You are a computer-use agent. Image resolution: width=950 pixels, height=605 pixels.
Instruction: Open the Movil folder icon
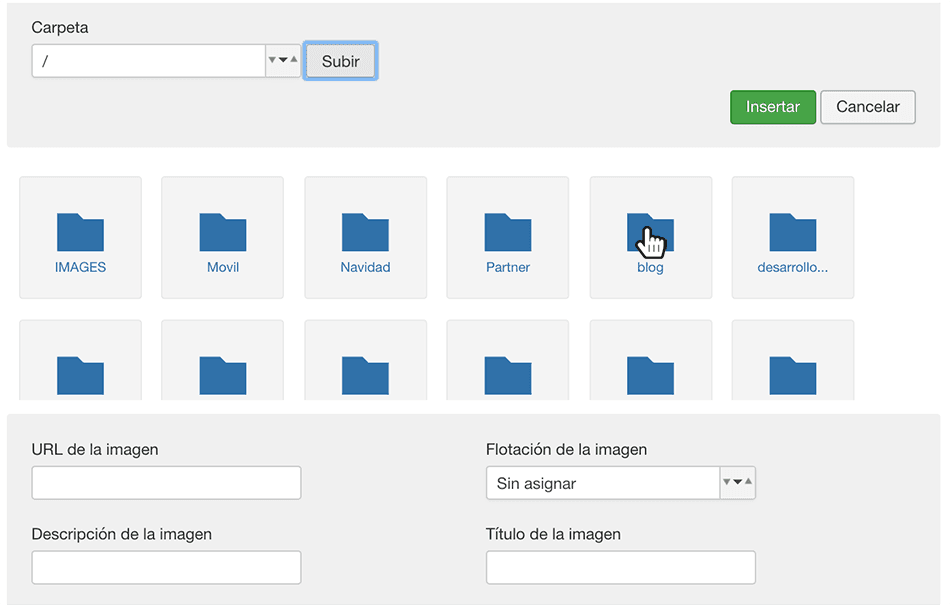coord(222,232)
